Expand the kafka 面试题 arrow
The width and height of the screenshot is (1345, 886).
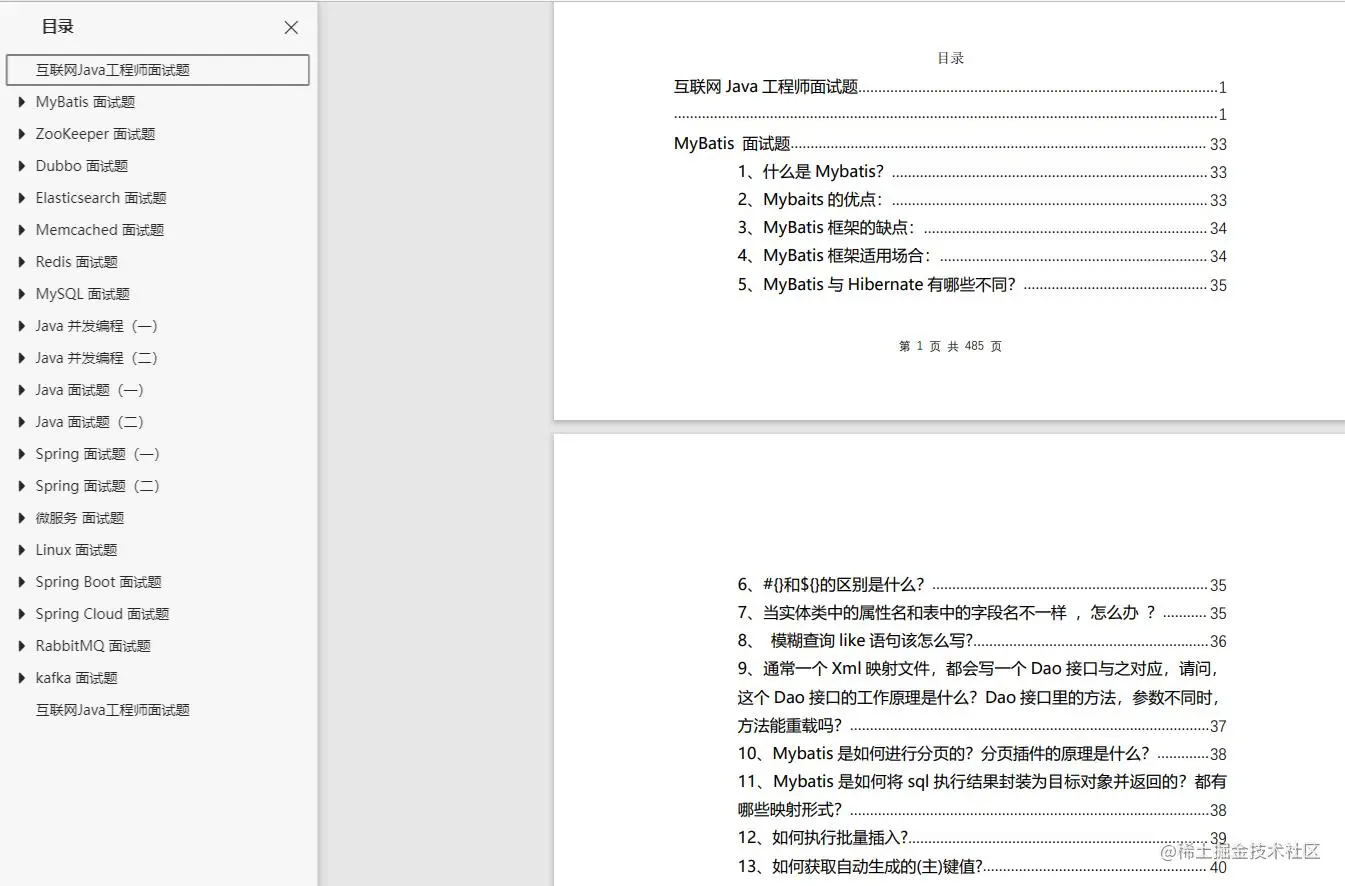(x=22, y=678)
